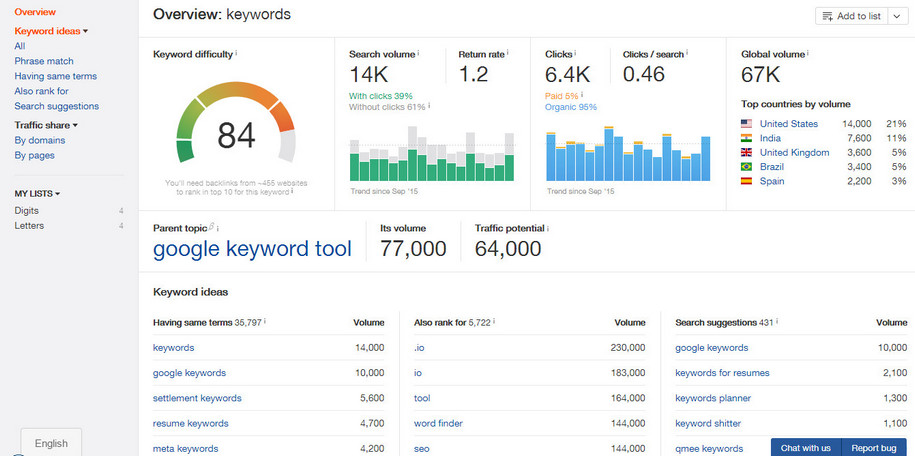Viewport: 915px width, 456px height.
Task: Open Traffic share By domains
Action: 40,140
